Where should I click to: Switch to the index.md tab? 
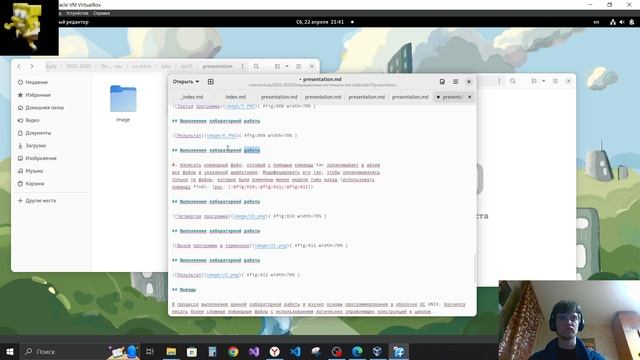(236, 97)
